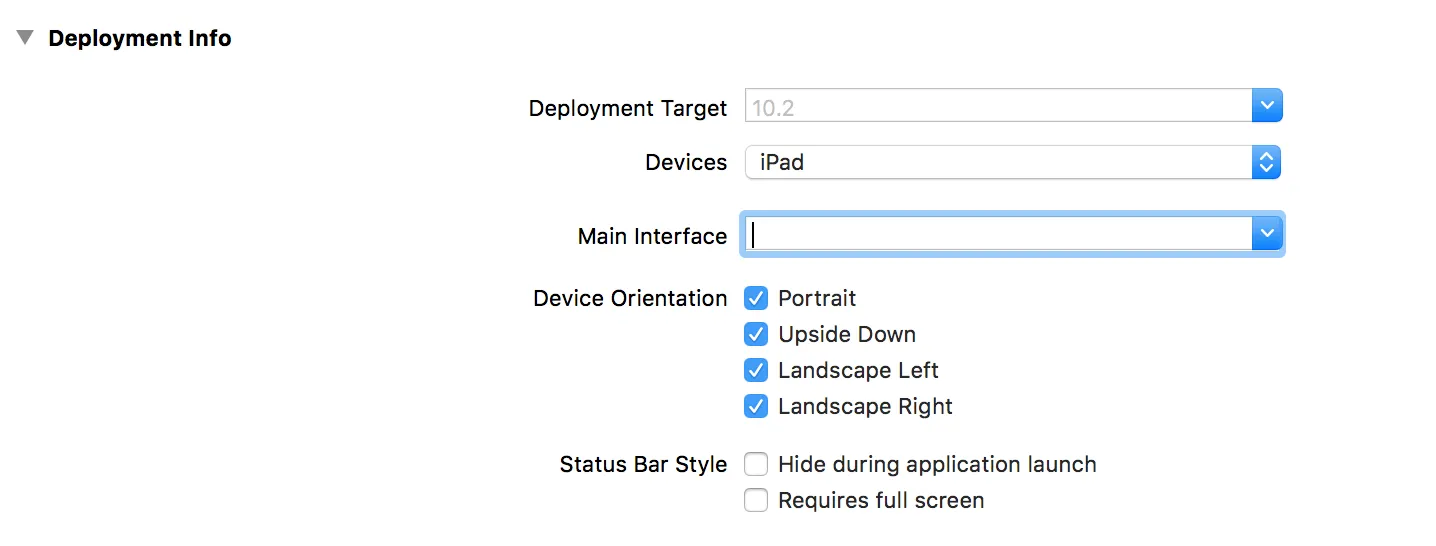Viewport: 1436px width, 546px height.
Task: Uncheck the Landscape Right checkbox
Action: coord(756,406)
